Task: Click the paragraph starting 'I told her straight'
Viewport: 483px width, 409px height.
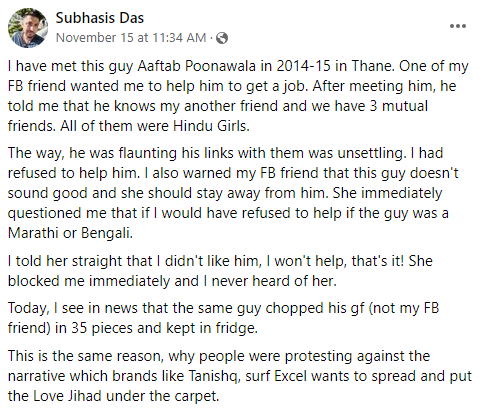Action: point(220,271)
